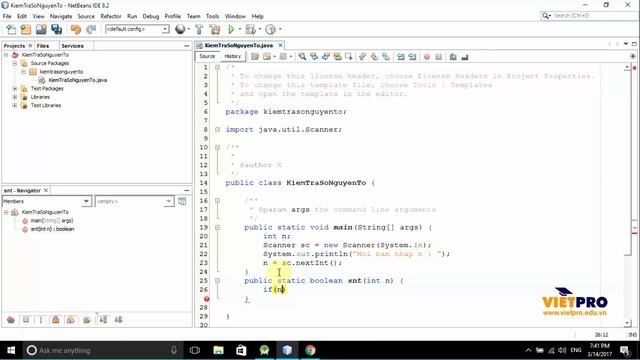The height and width of the screenshot is (360, 640).
Task: Click the Clean and Build Project icon
Action: pos(215,29)
